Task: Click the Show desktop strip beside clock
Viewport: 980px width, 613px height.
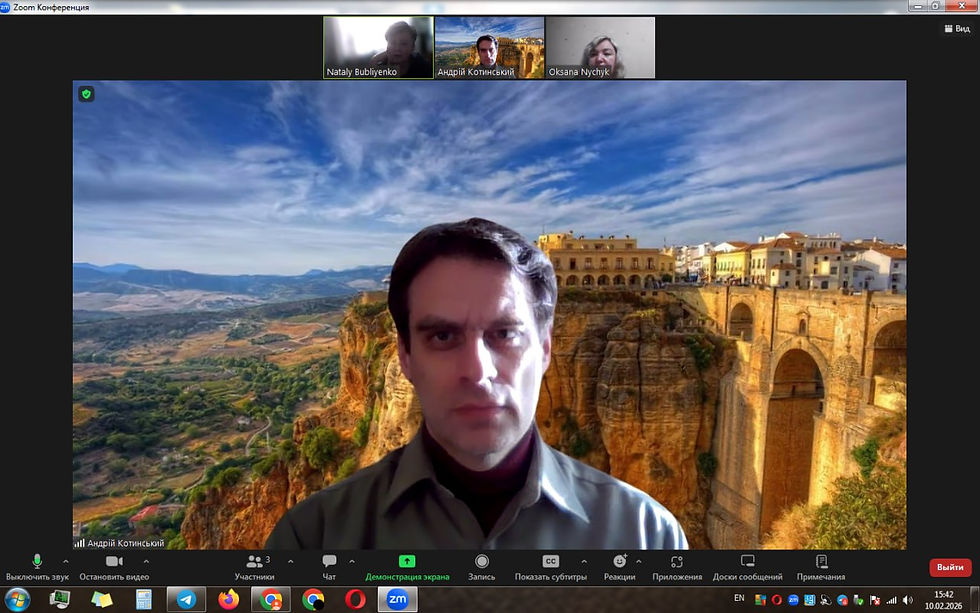Action: click(975, 600)
